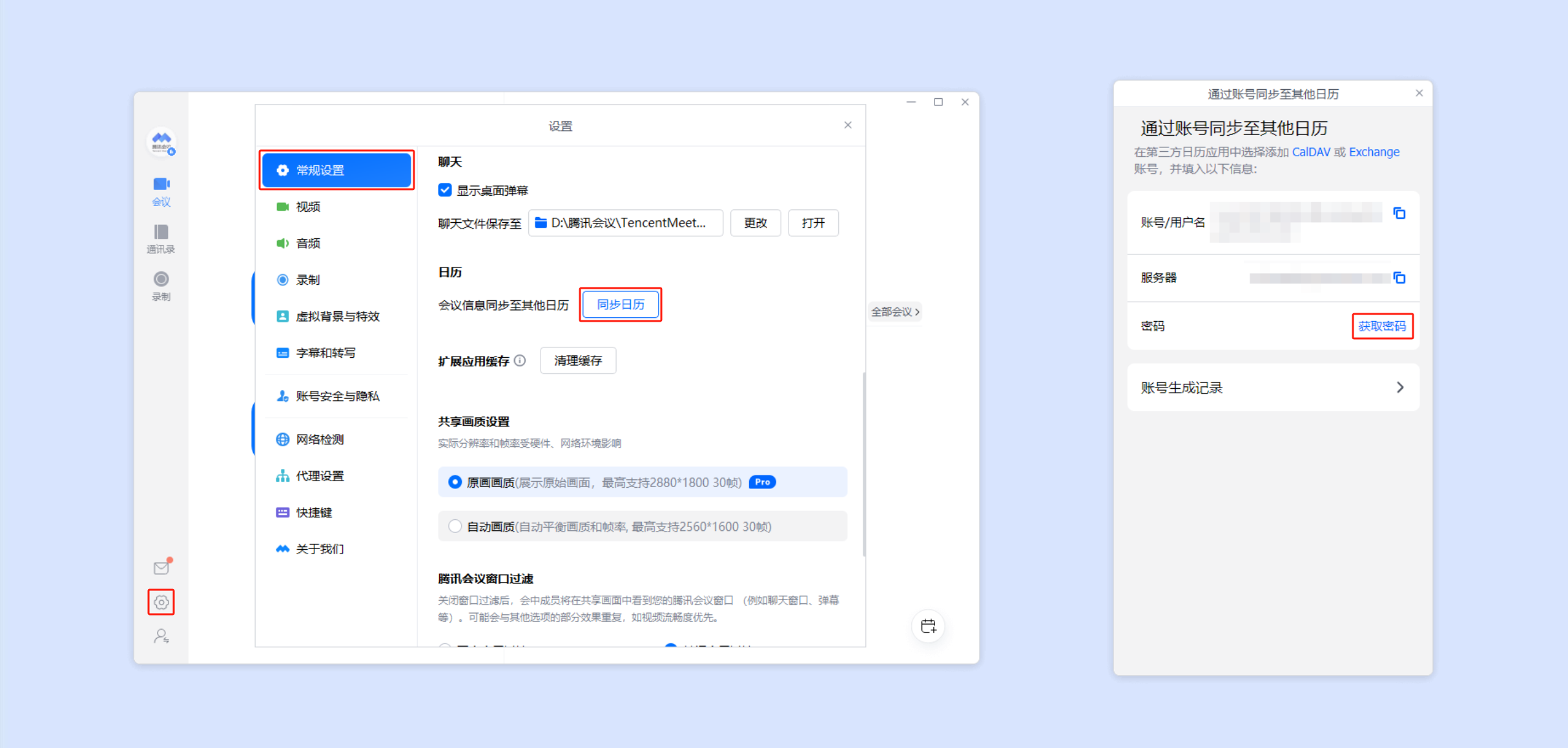The image size is (1568, 748).
Task: Open the 录制 settings section
Action: [x=336, y=280]
